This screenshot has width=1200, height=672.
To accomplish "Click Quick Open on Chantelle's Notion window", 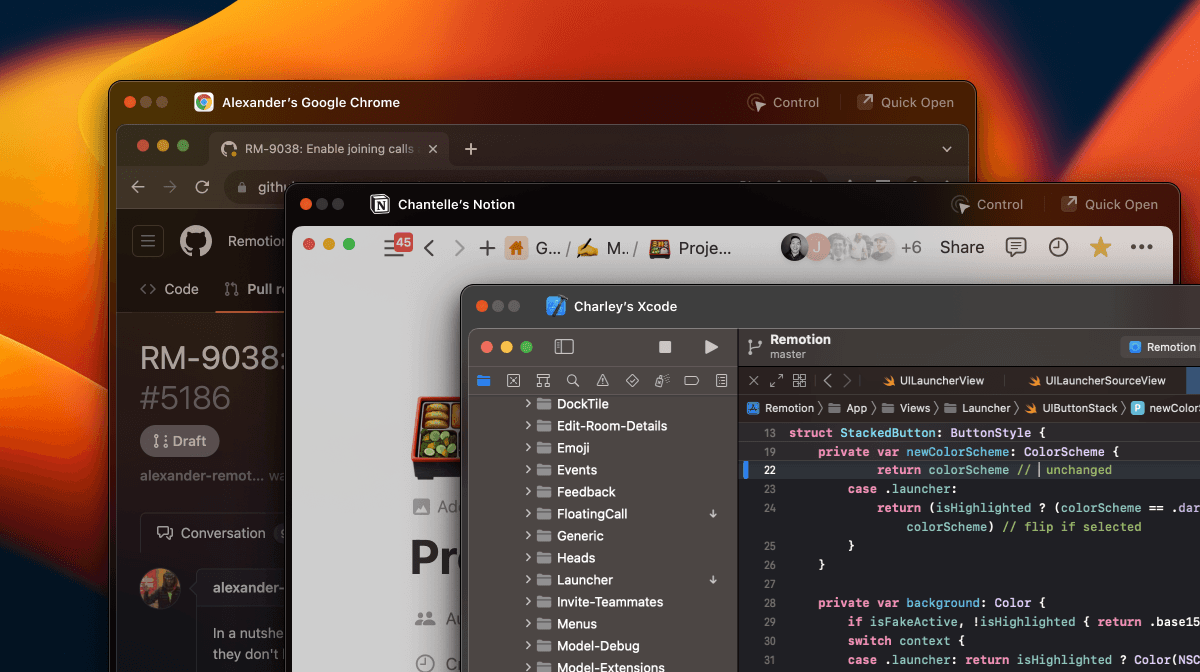I will [x=1109, y=204].
